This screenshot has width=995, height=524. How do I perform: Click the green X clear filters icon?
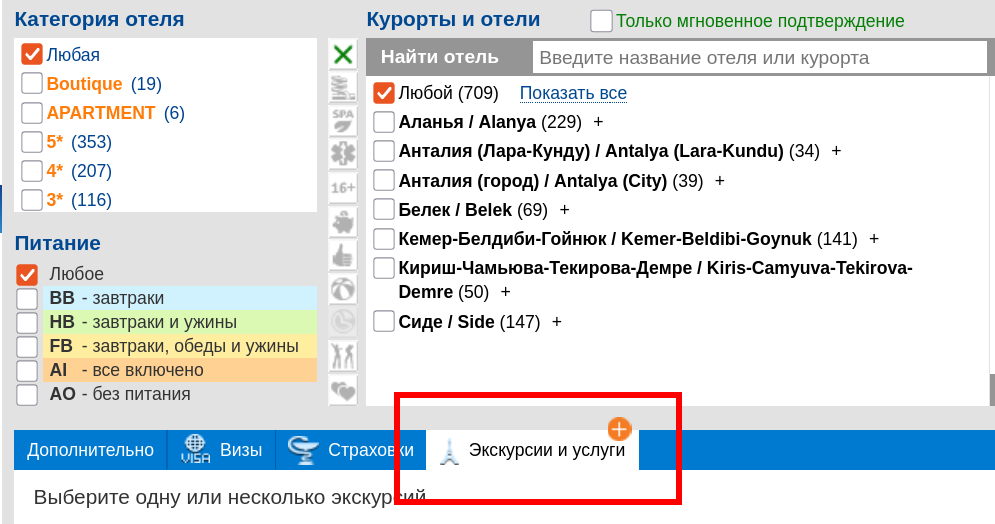pos(343,55)
